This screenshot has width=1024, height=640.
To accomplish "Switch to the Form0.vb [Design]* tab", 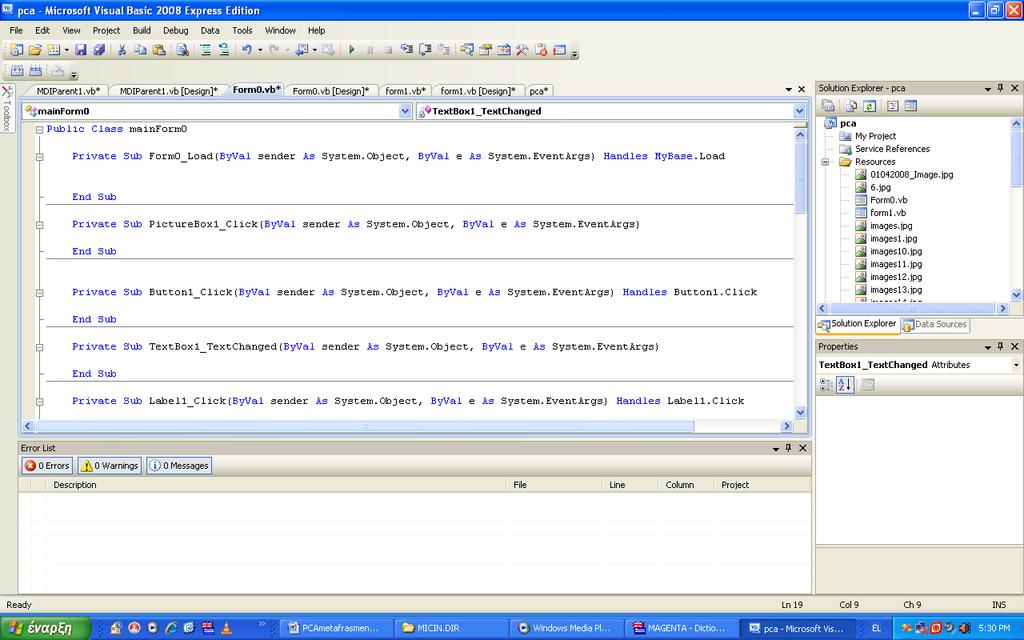I will click(x=330, y=91).
